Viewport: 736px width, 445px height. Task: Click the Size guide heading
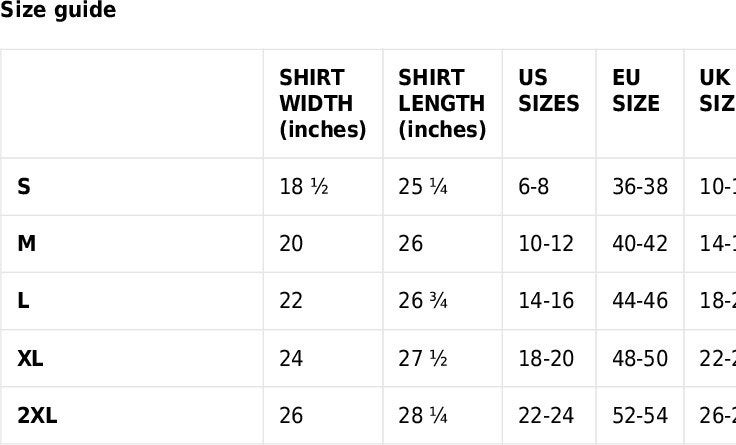point(58,9)
